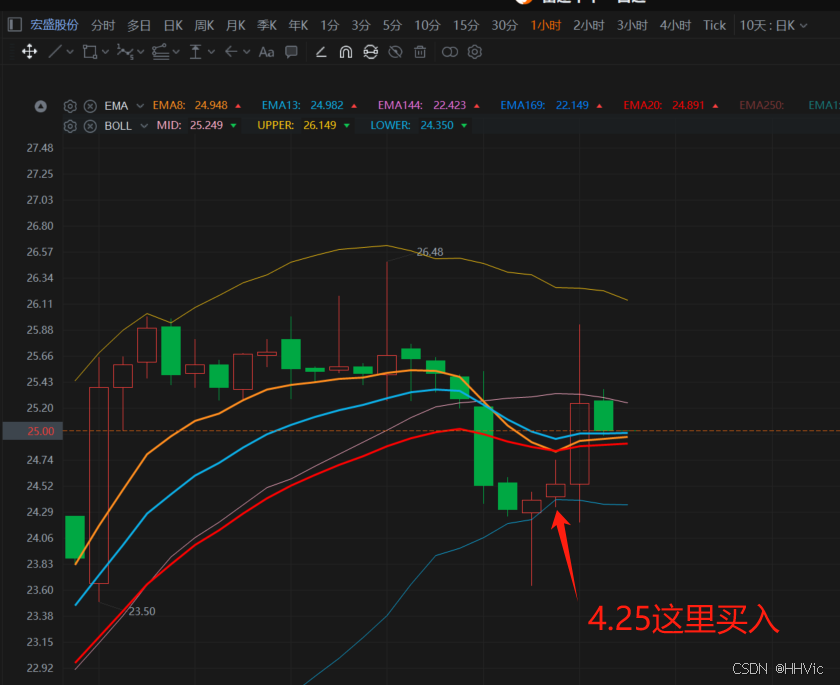Click the BOLL UPPER value 26.149
This screenshot has width=840, height=685.
point(320,125)
